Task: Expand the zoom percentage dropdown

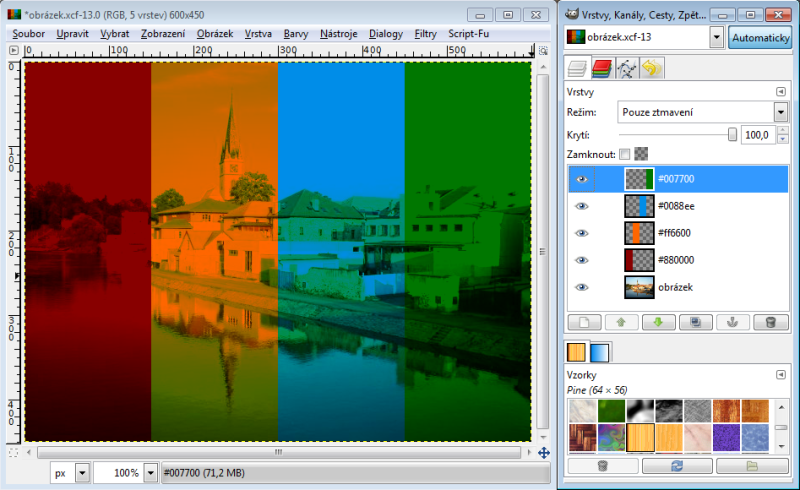Action: click(150, 472)
